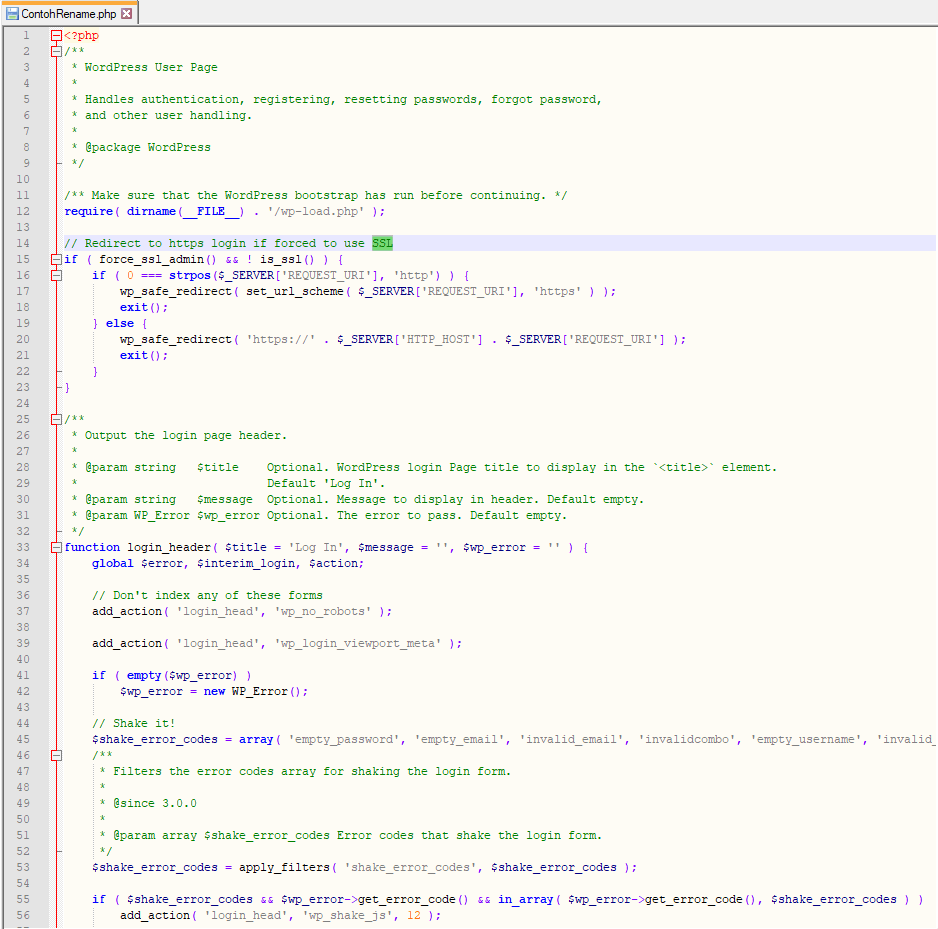This screenshot has width=938, height=929.
Task: Collapse the strpos if block on line 16
Action: click(x=56, y=276)
